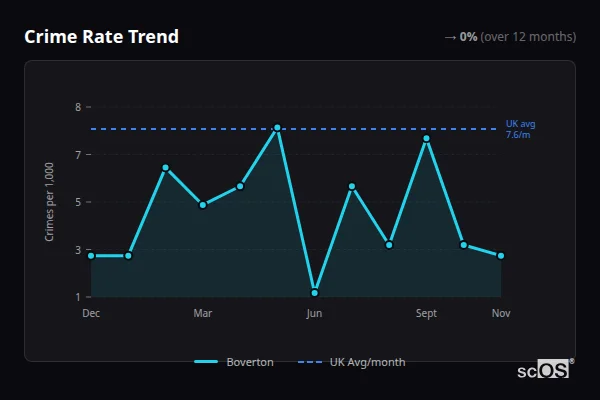This screenshot has width=600, height=400.
Task: Click the dashed UK Avg legend swatch
Action: tap(310, 362)
